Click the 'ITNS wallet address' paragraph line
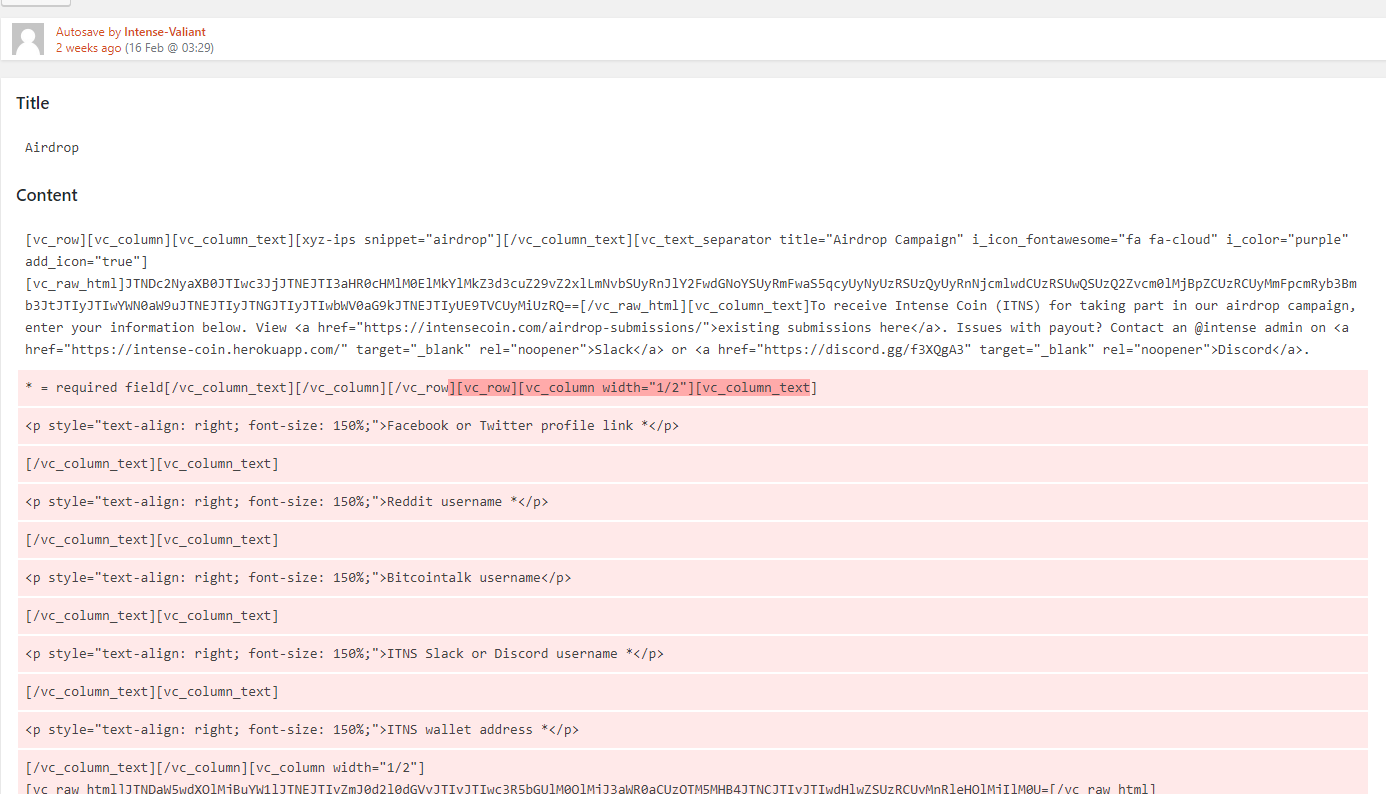 point(692,730)
